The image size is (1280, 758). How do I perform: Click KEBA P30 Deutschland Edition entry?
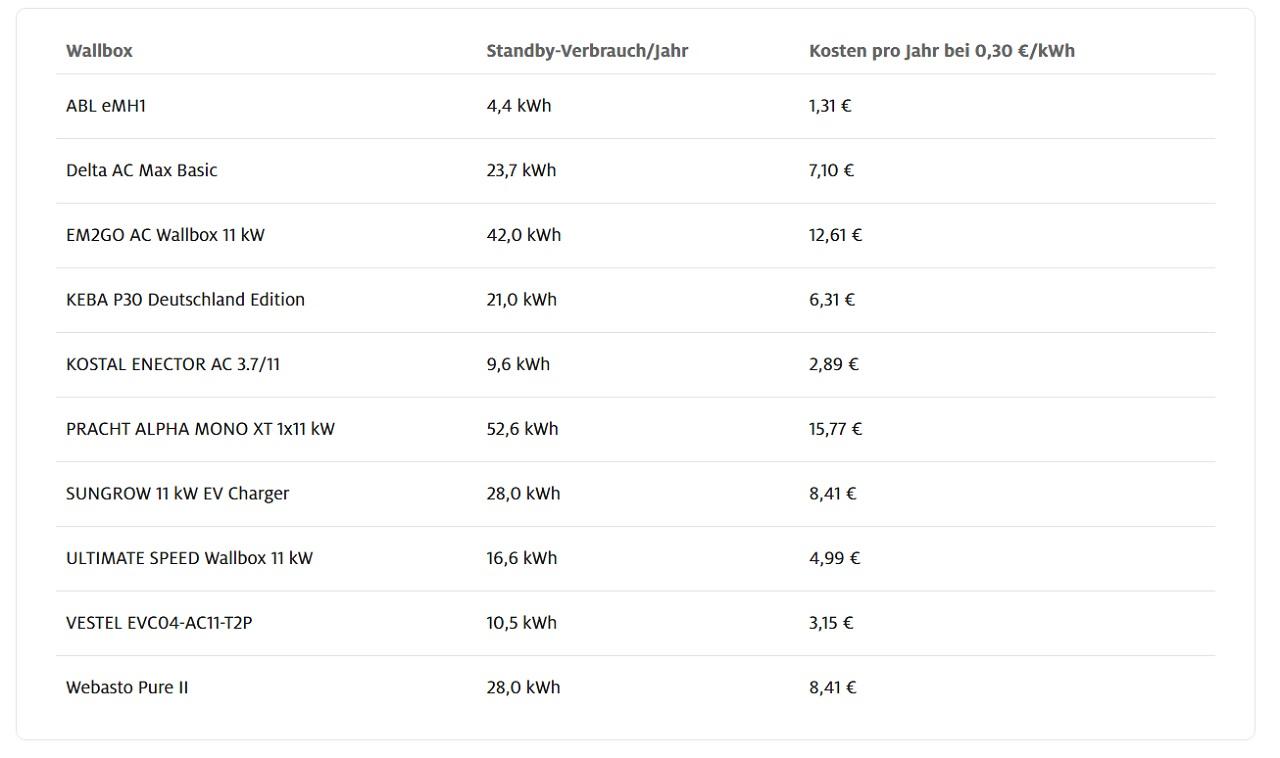pyautogui.click(x=185, y=300)
